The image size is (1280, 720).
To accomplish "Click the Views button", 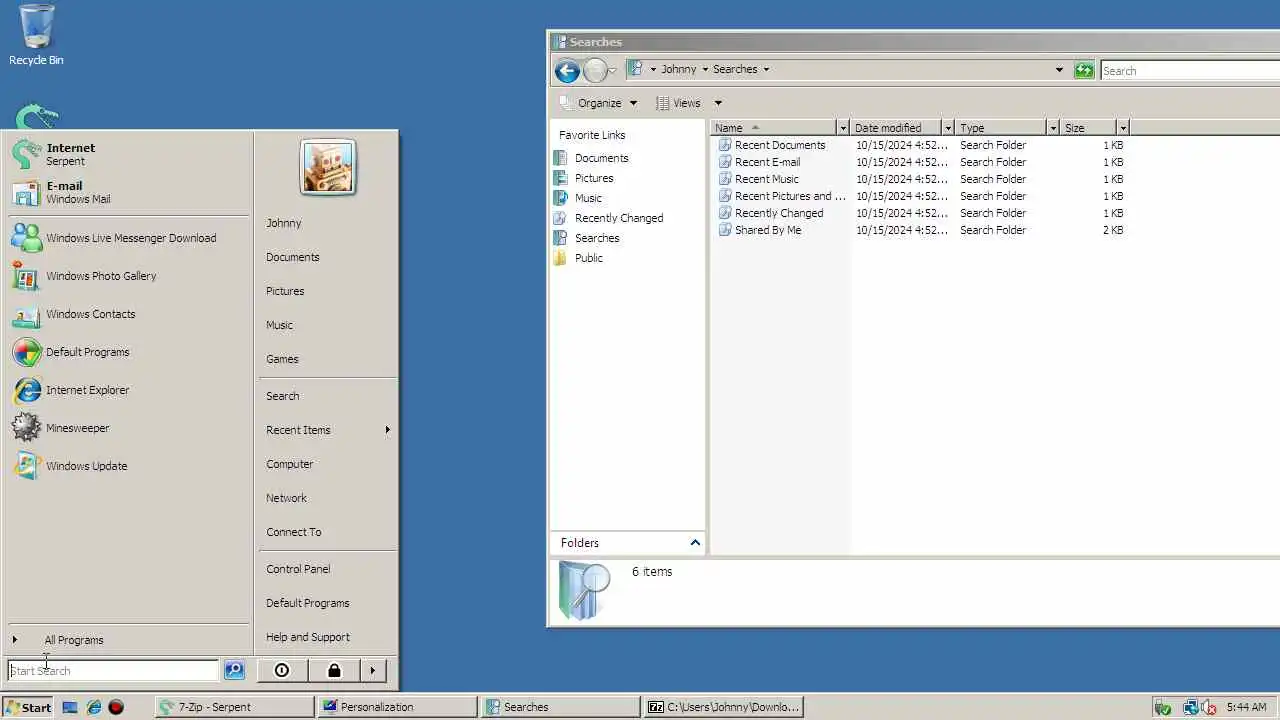I will (x=678, y=103).
